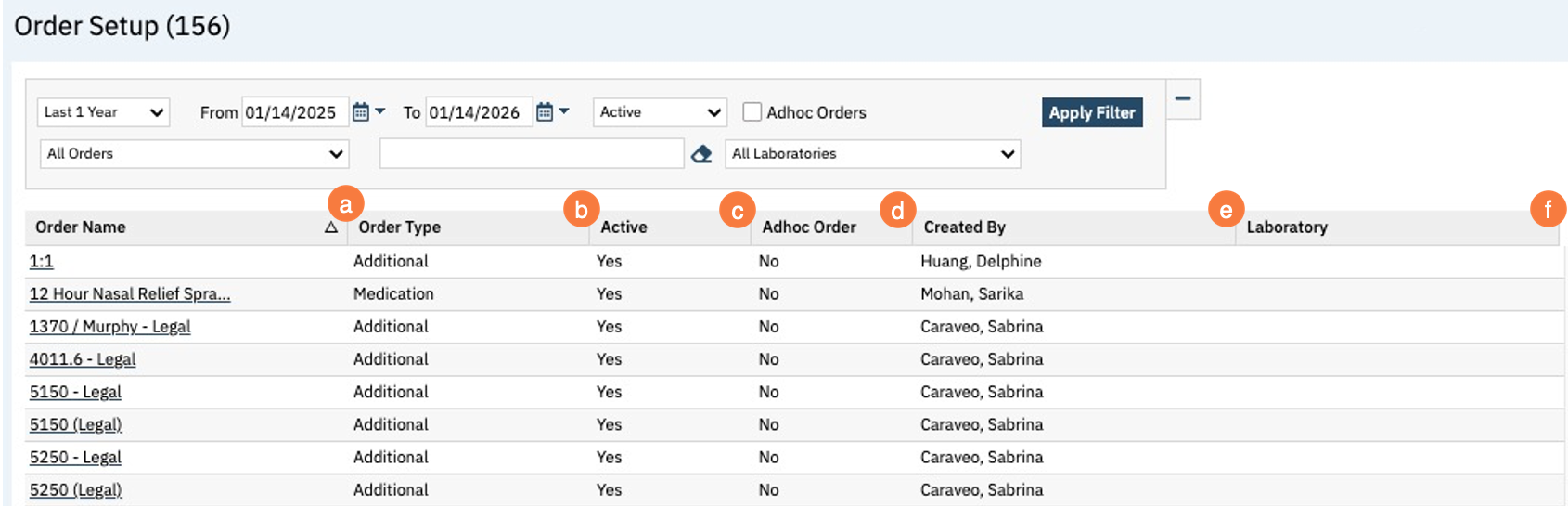Open the 1:1 order link

42,262
